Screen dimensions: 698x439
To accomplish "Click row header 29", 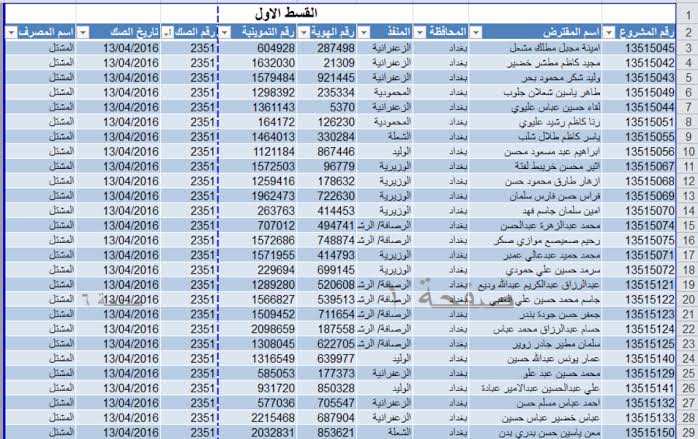I will [687, 432].
